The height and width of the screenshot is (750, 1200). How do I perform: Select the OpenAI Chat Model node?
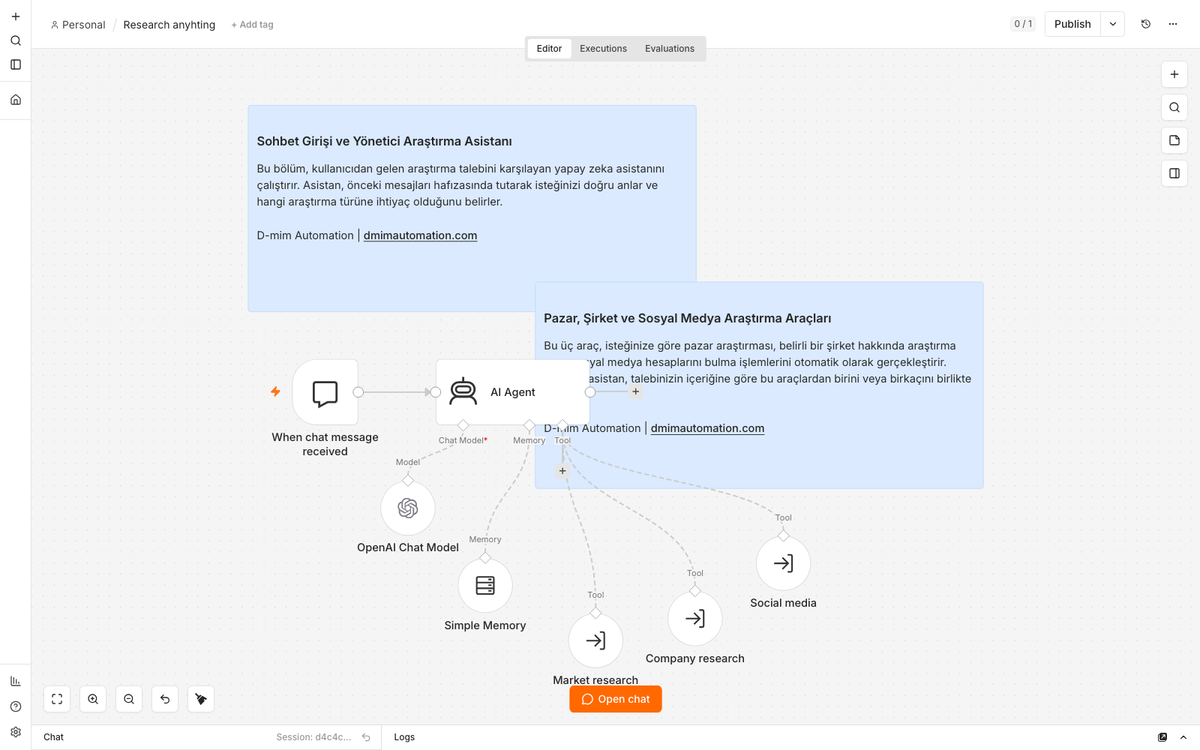pos(408,508)
